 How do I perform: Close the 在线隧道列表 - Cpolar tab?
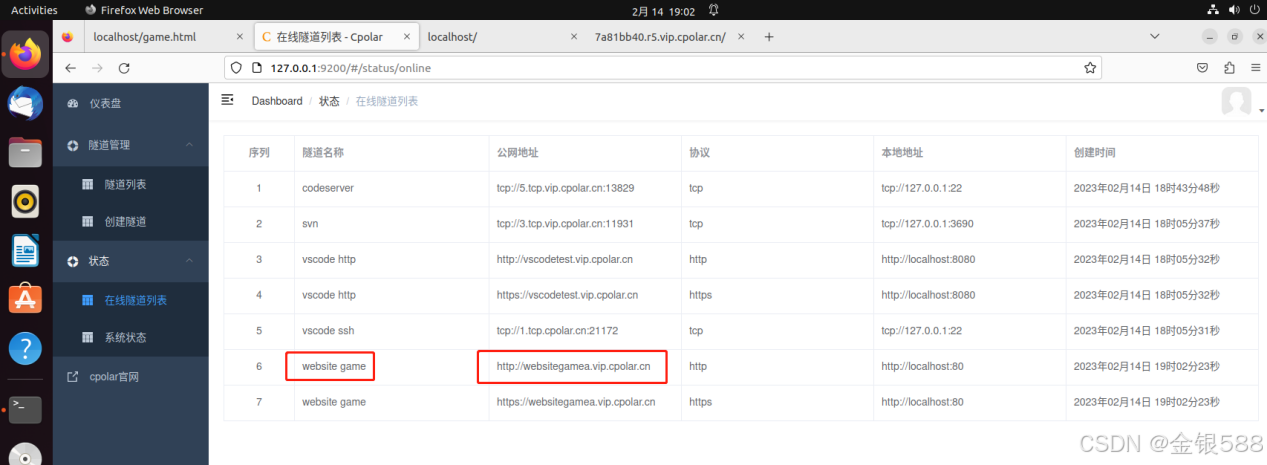(x=408, y=37)
